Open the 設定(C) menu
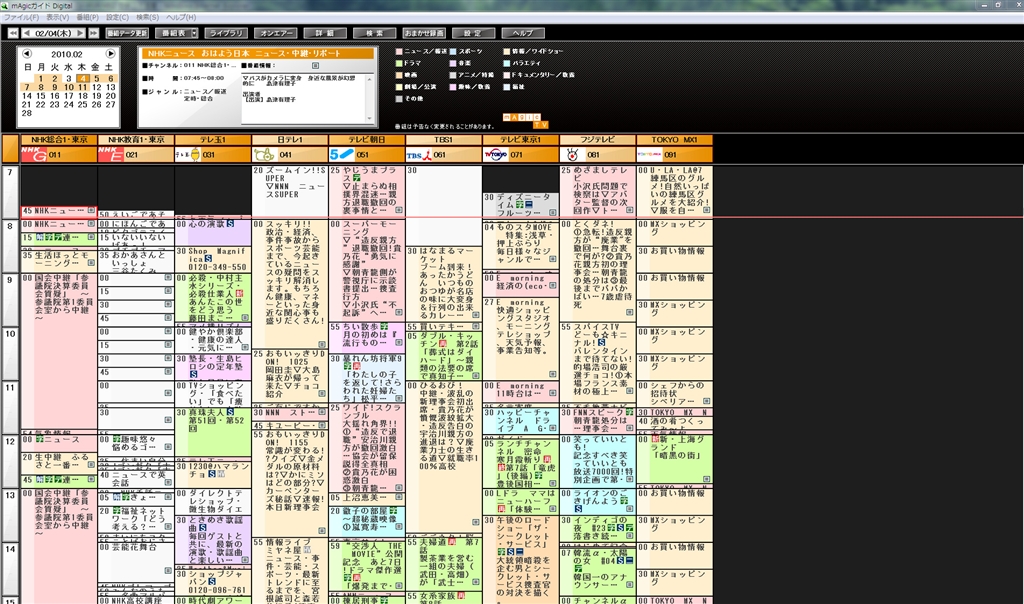The height and width of the screenshot is (604, 1024). (117, 17)
